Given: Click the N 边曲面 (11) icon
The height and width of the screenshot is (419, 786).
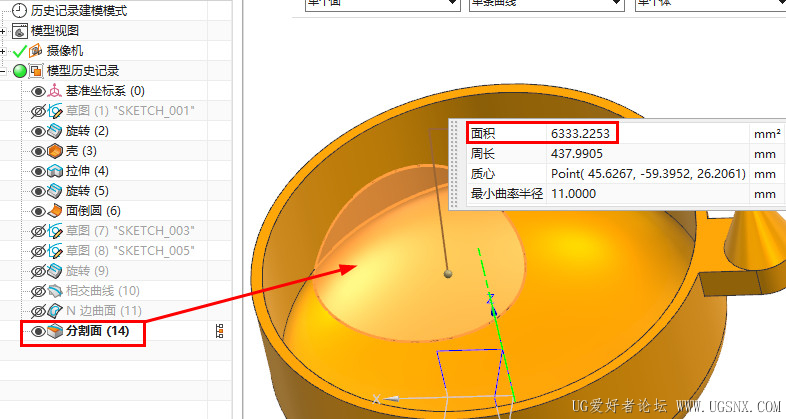Looking at the screenshot, I should pos(55,311).
